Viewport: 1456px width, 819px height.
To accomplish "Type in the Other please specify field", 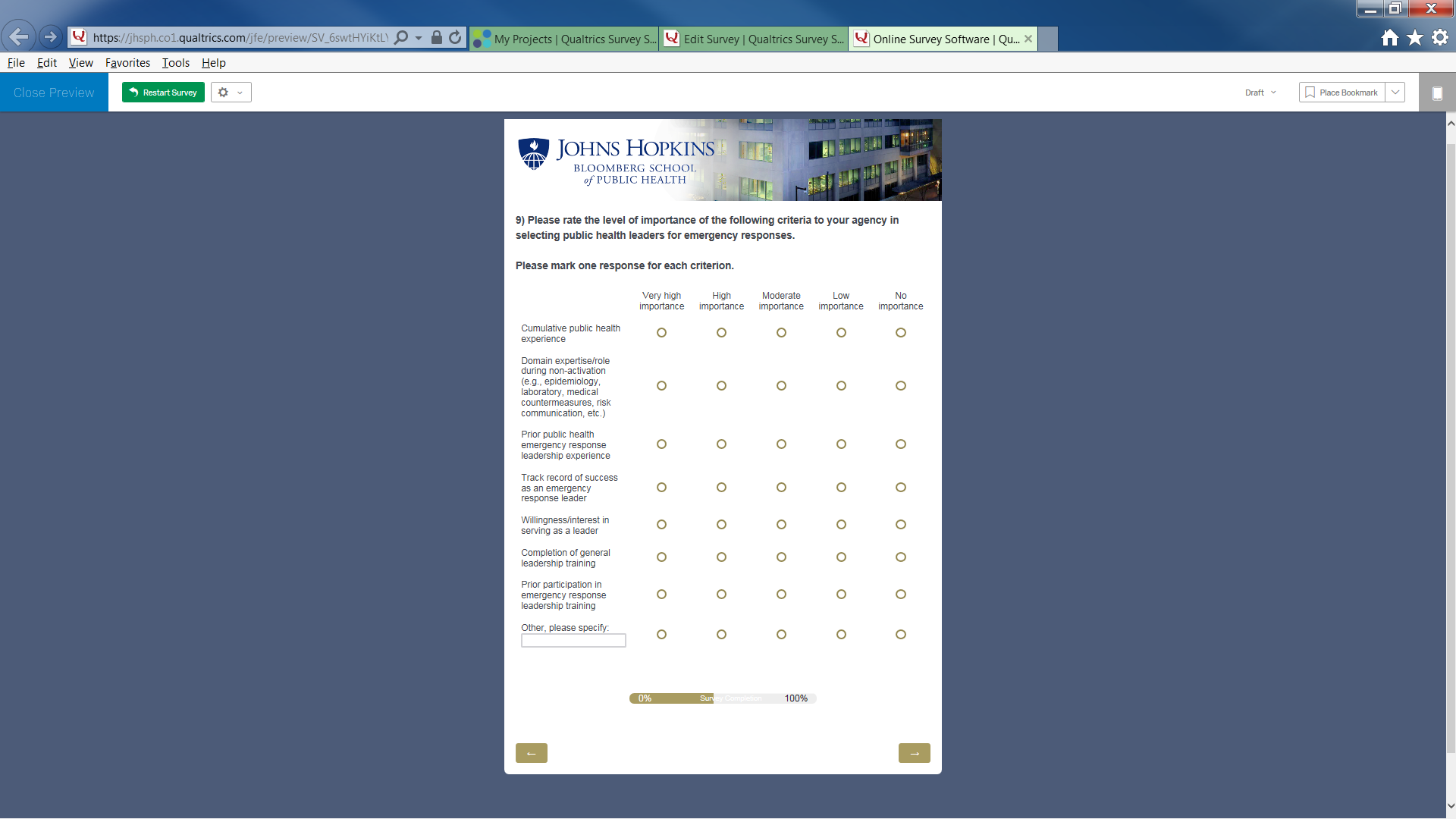I will tap(573, 641).
